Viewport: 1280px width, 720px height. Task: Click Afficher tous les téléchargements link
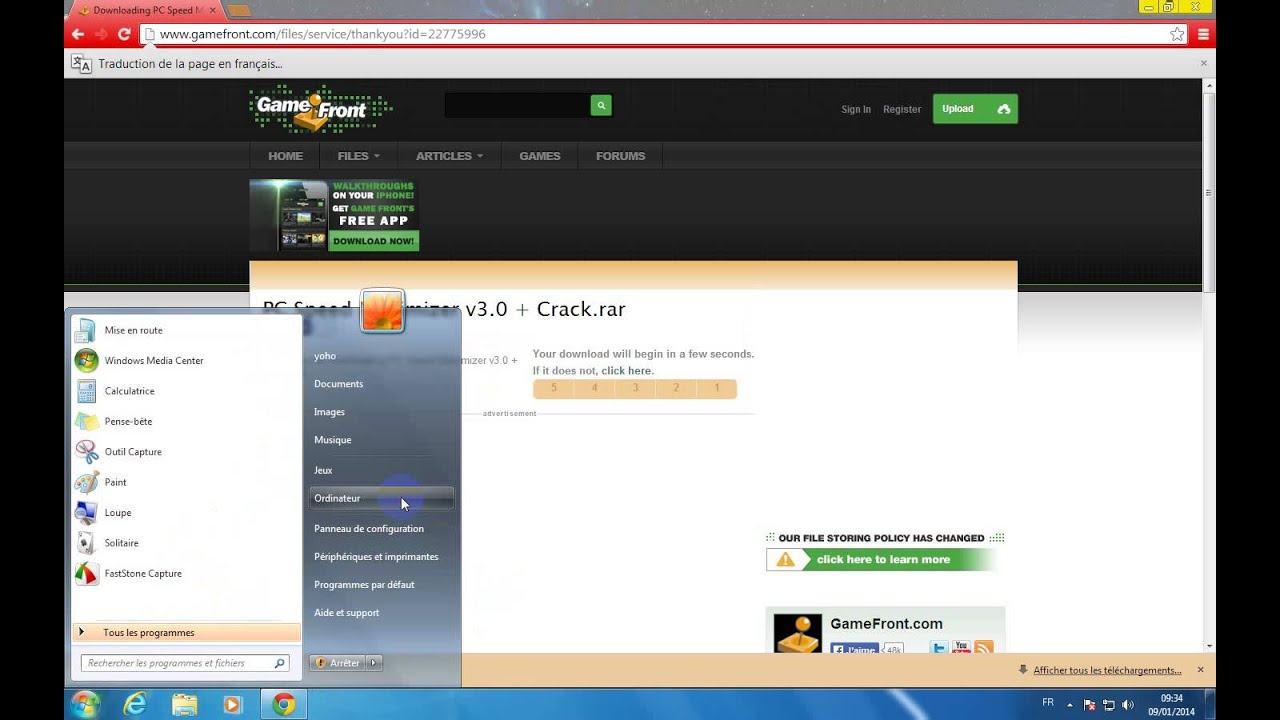(1107, 670)
